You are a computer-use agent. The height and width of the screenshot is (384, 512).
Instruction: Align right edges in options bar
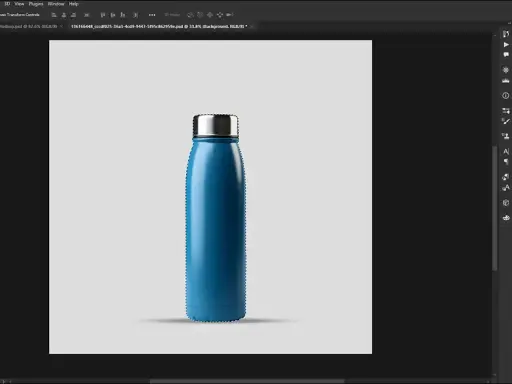pyautogui.click(x=73, y=15)
